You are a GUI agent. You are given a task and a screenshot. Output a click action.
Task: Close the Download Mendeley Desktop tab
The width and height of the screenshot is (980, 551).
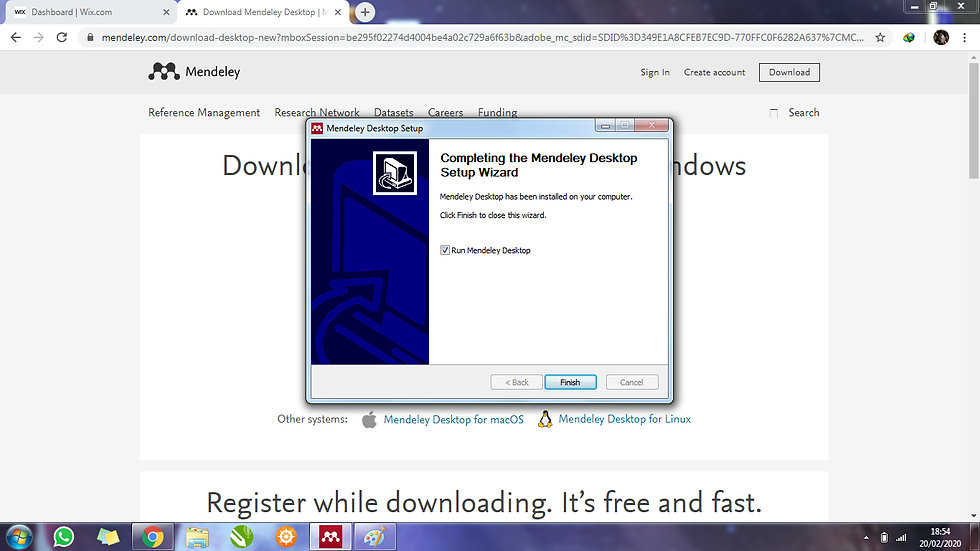point(338,12)
